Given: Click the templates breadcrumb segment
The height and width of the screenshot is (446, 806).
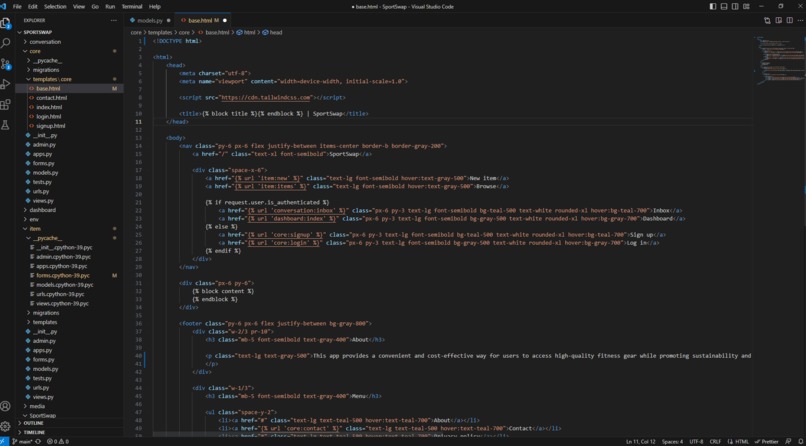Looking at the screenshot, I should pos(158,32).
